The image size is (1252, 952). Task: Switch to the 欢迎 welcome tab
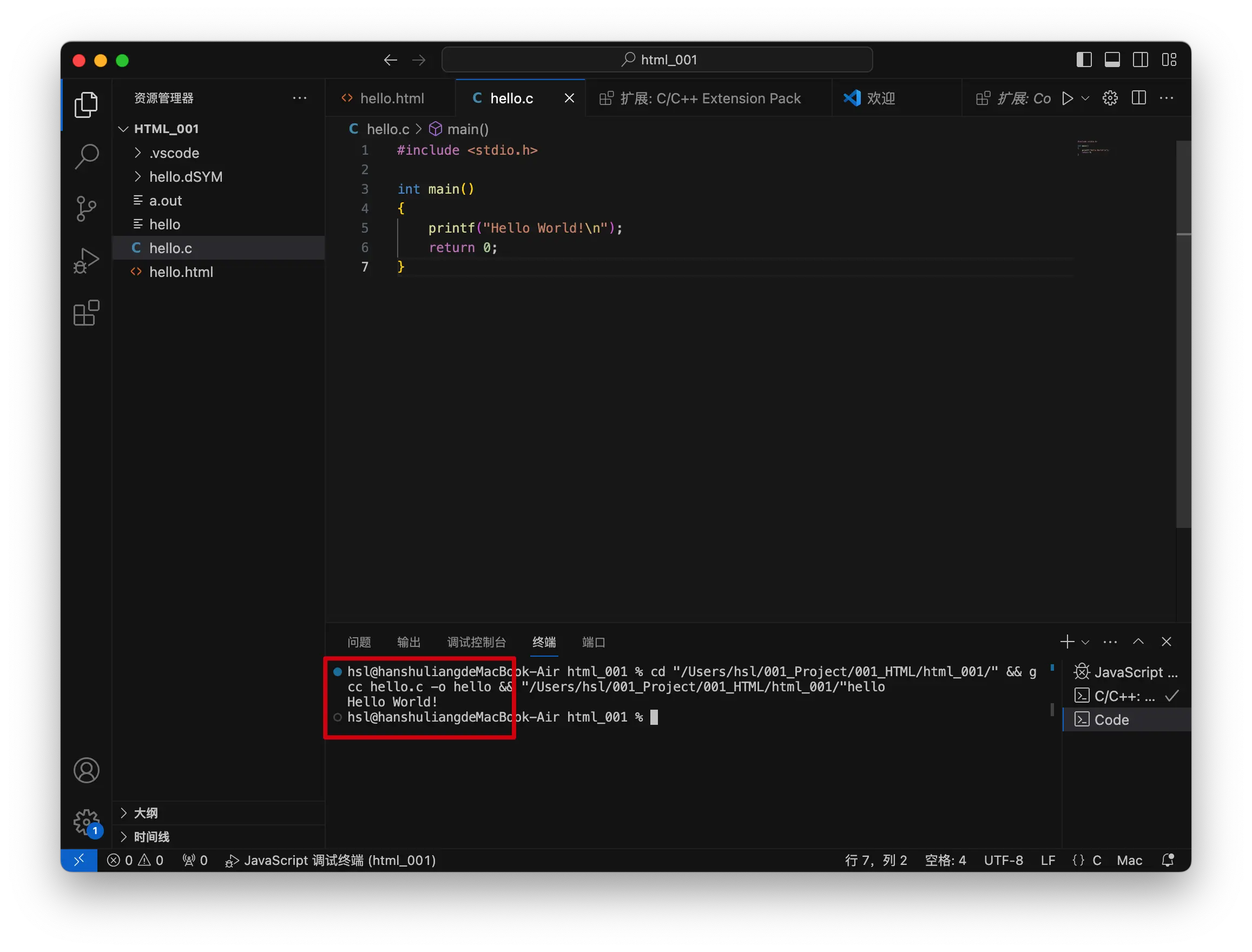point(897,98)
